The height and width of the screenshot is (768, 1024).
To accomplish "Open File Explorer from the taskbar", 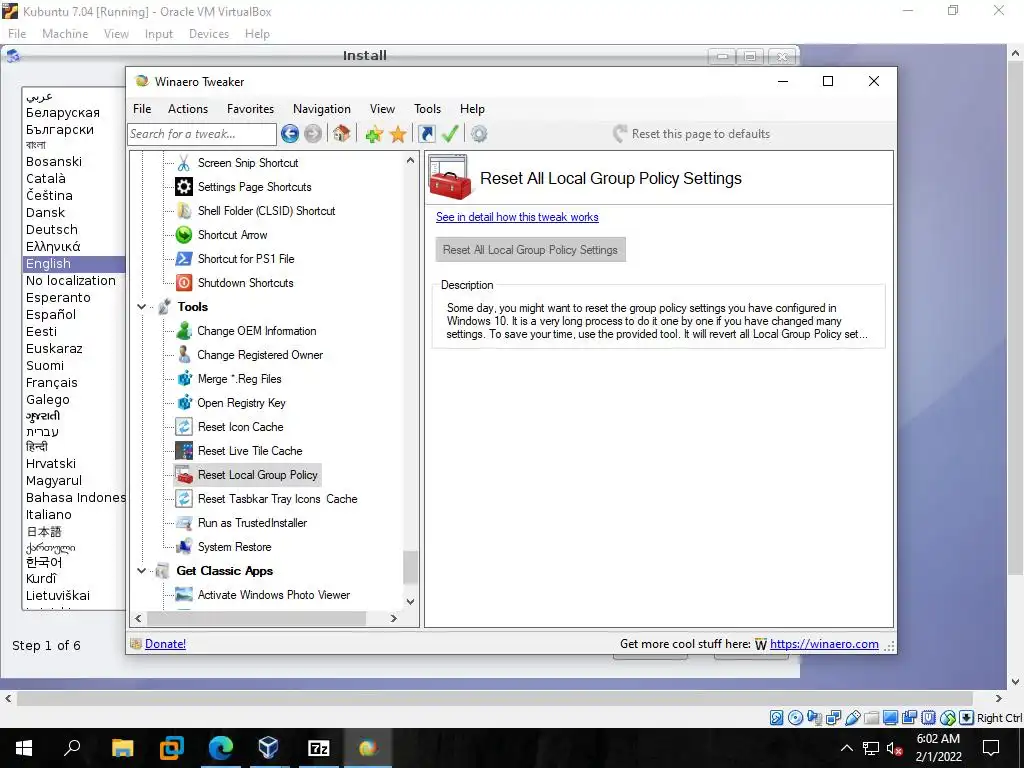I will [x=122, y=748].
